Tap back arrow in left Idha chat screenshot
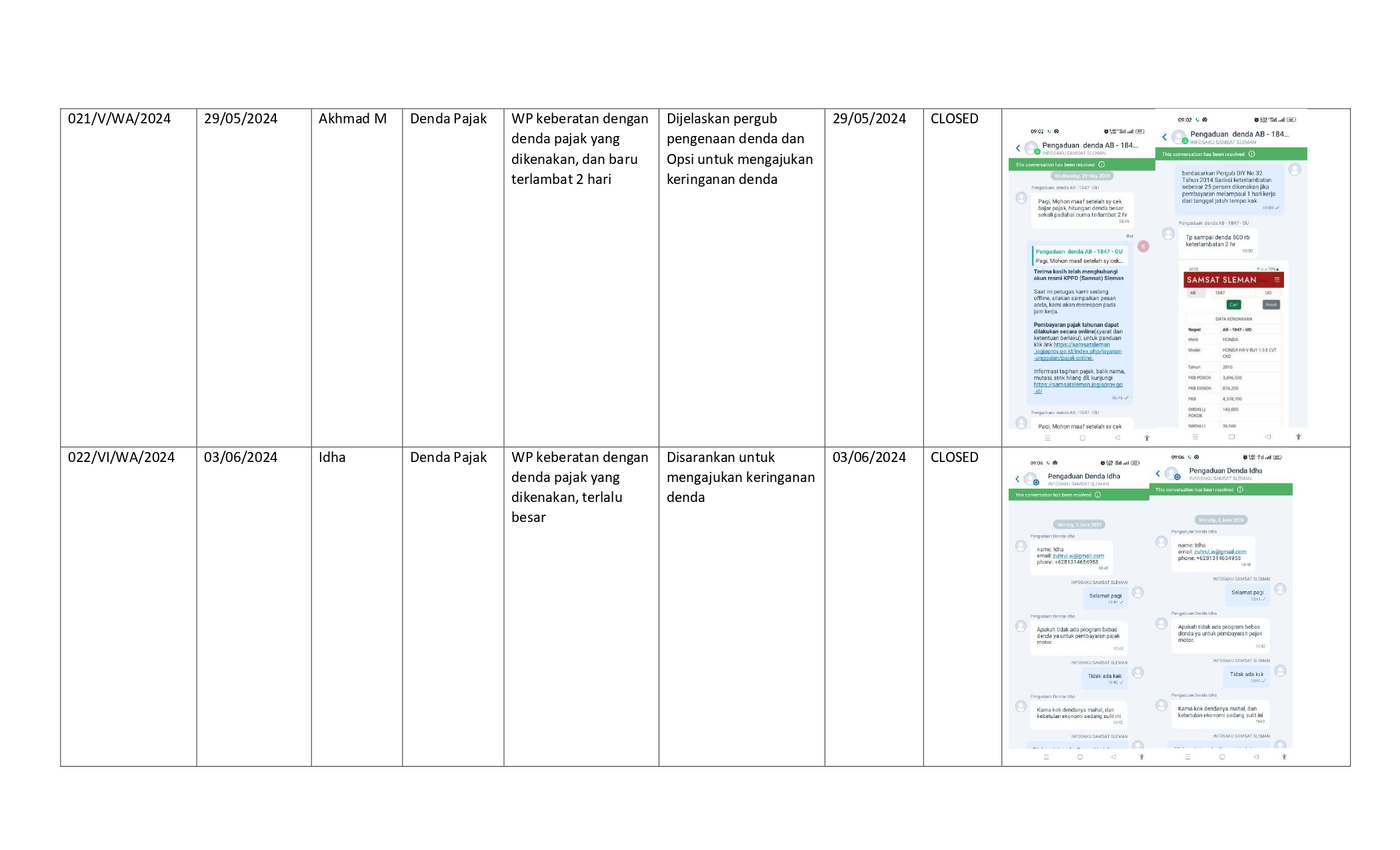 point(1017,479)
